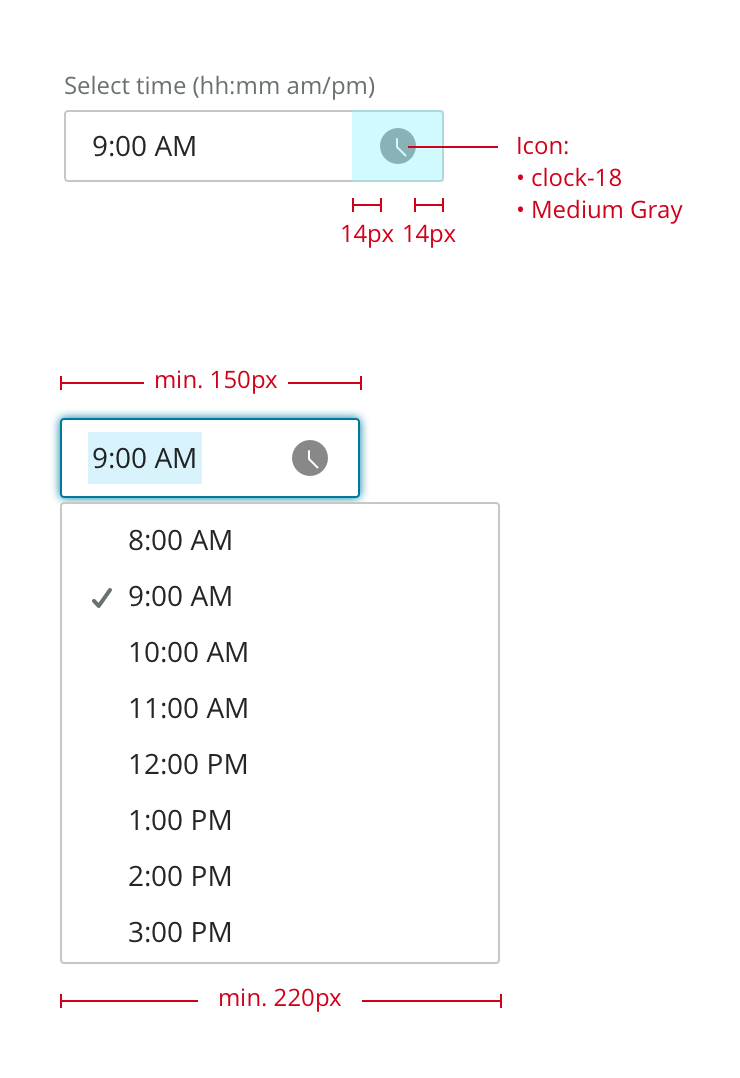Click the highlighted 9:00 AM text in focused field

pyautogui.click(x=145, y=458)
